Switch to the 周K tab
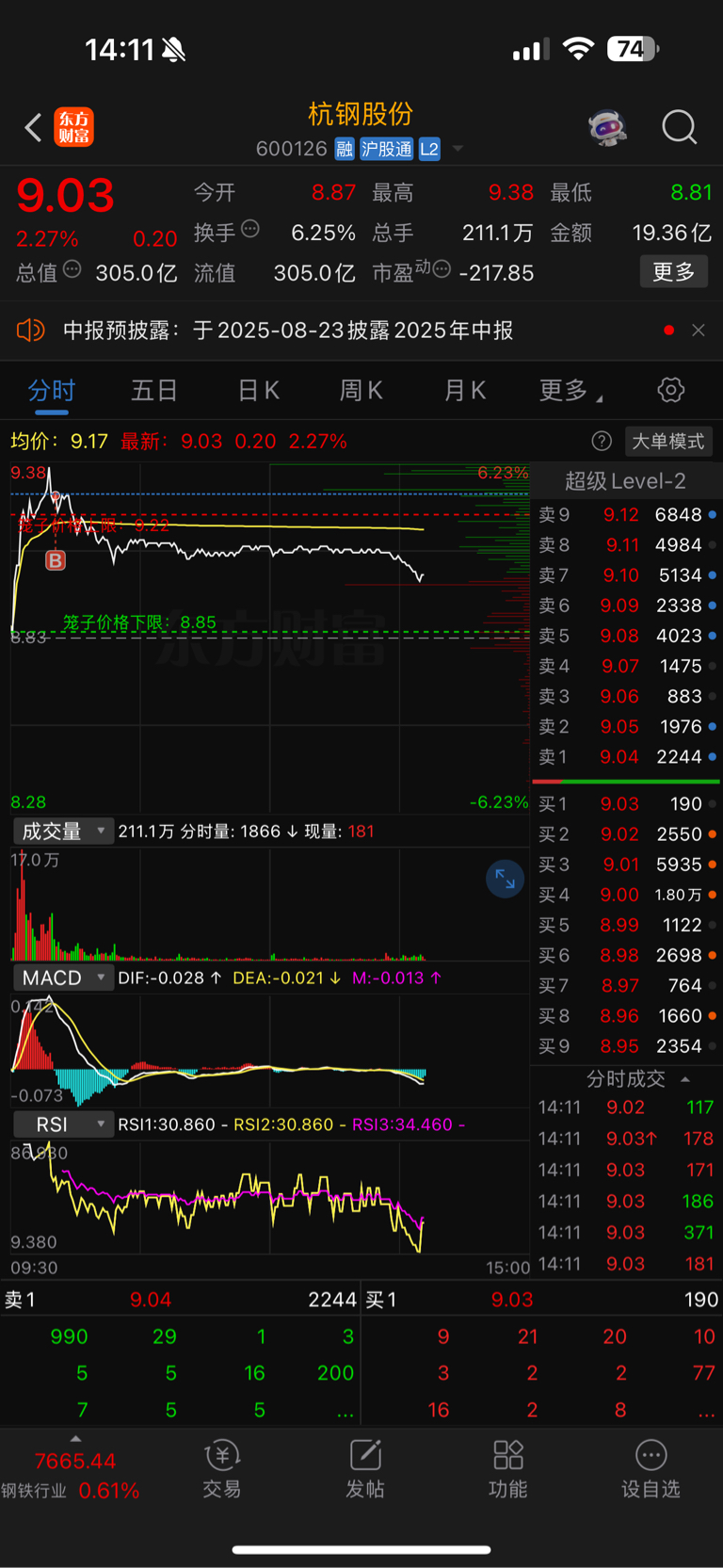This screenshot has width=723, height=1568. click(x=361, y=390)
